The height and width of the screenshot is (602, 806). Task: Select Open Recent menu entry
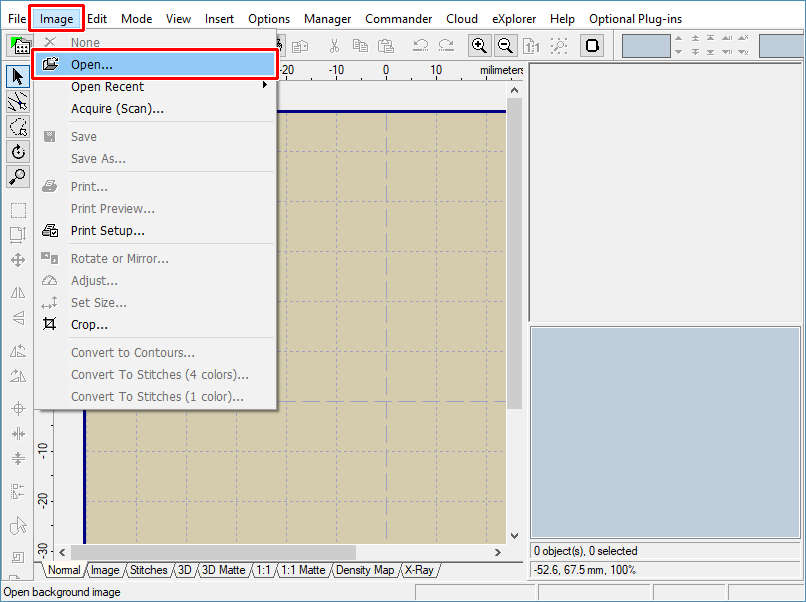point(155,87)
